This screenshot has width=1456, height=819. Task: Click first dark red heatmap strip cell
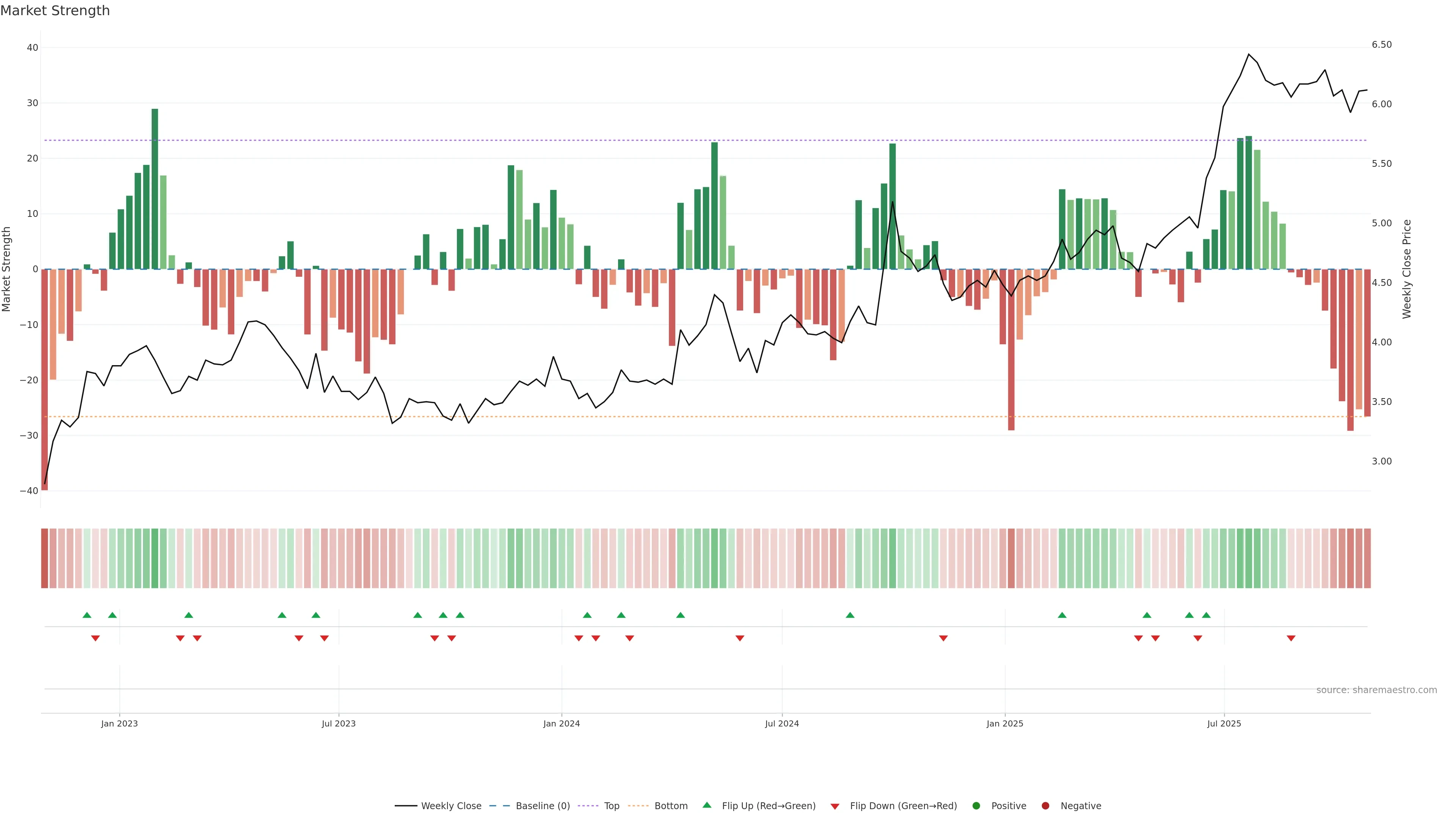coord(45,559)
